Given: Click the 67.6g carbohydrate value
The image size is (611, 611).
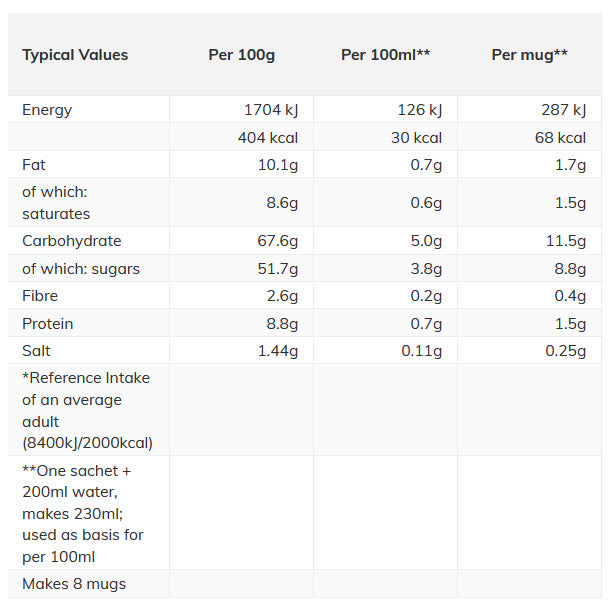Looking at the screenshot, I should pos(275,241).
